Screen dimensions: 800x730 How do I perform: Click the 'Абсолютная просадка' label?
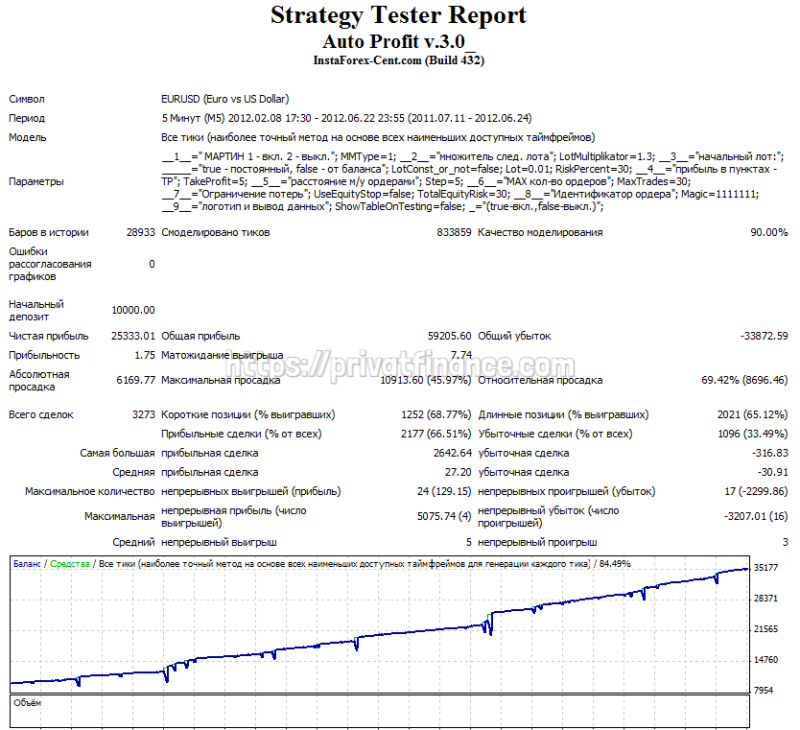pyautogui.click(x=39, y=381)
